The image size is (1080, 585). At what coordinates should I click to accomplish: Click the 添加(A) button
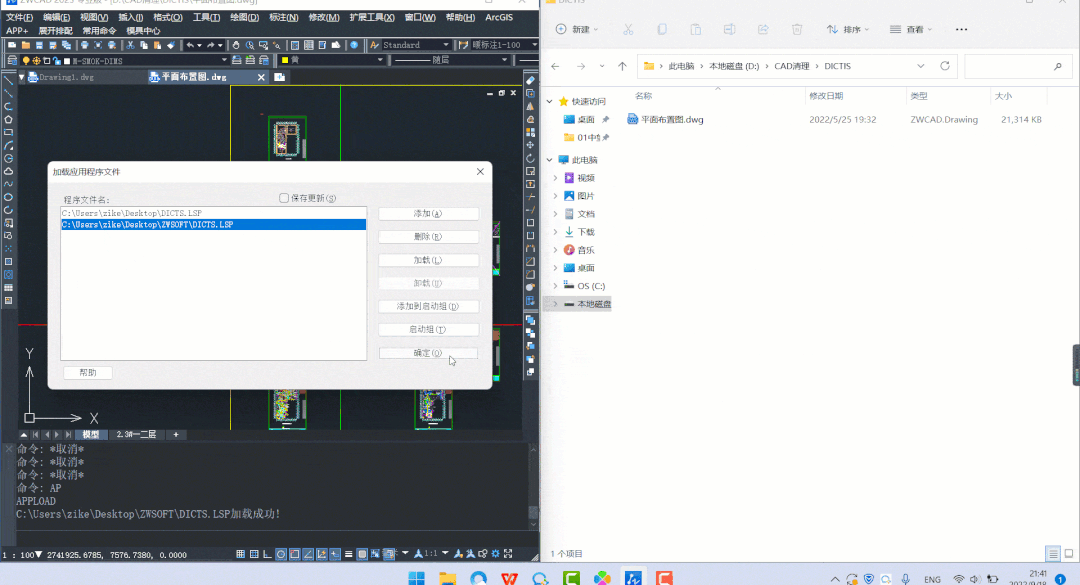(428, 214)
